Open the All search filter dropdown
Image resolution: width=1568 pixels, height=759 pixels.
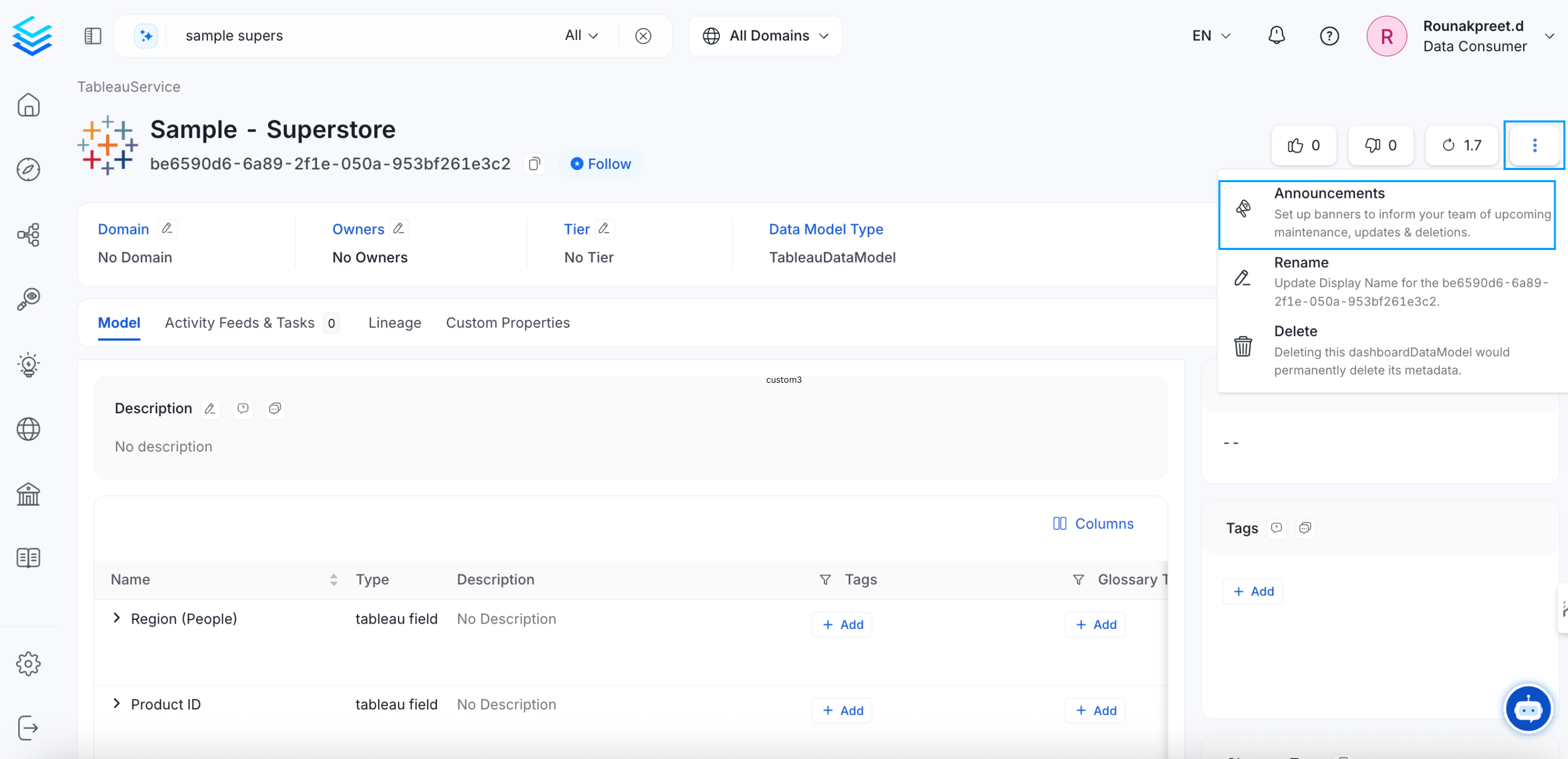(x=580, y=35)
